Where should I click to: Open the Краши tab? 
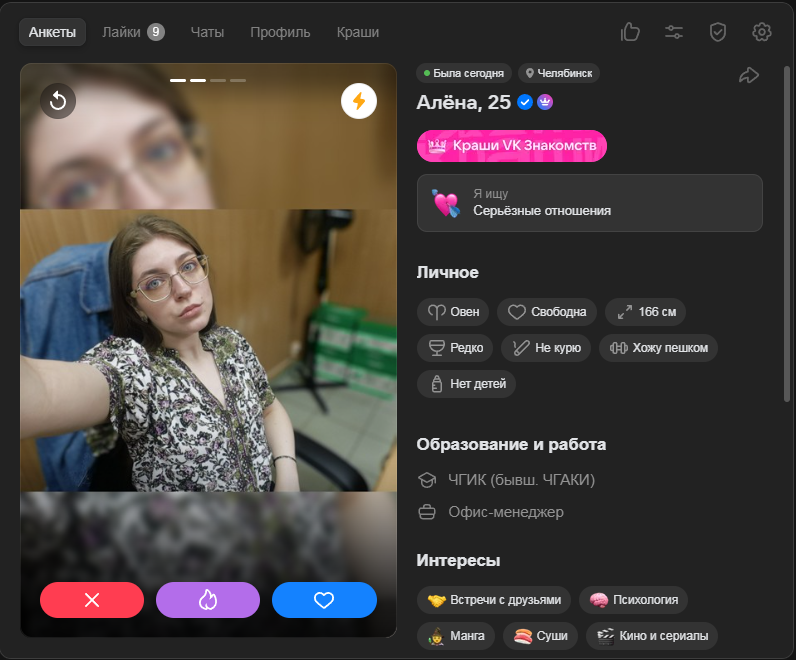(358, 32)
